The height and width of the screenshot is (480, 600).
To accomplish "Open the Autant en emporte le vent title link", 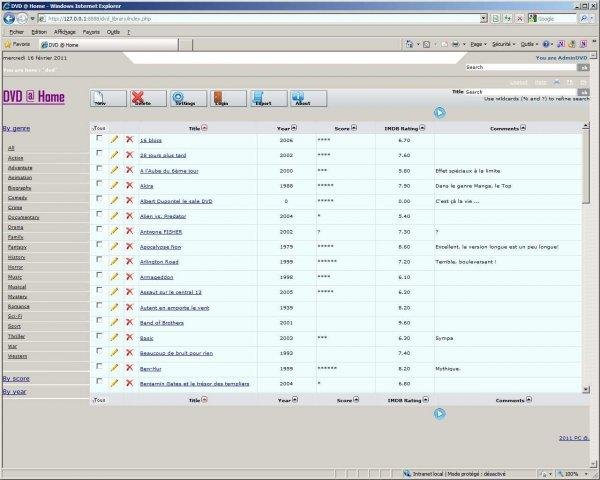I will tap(174, 308).
